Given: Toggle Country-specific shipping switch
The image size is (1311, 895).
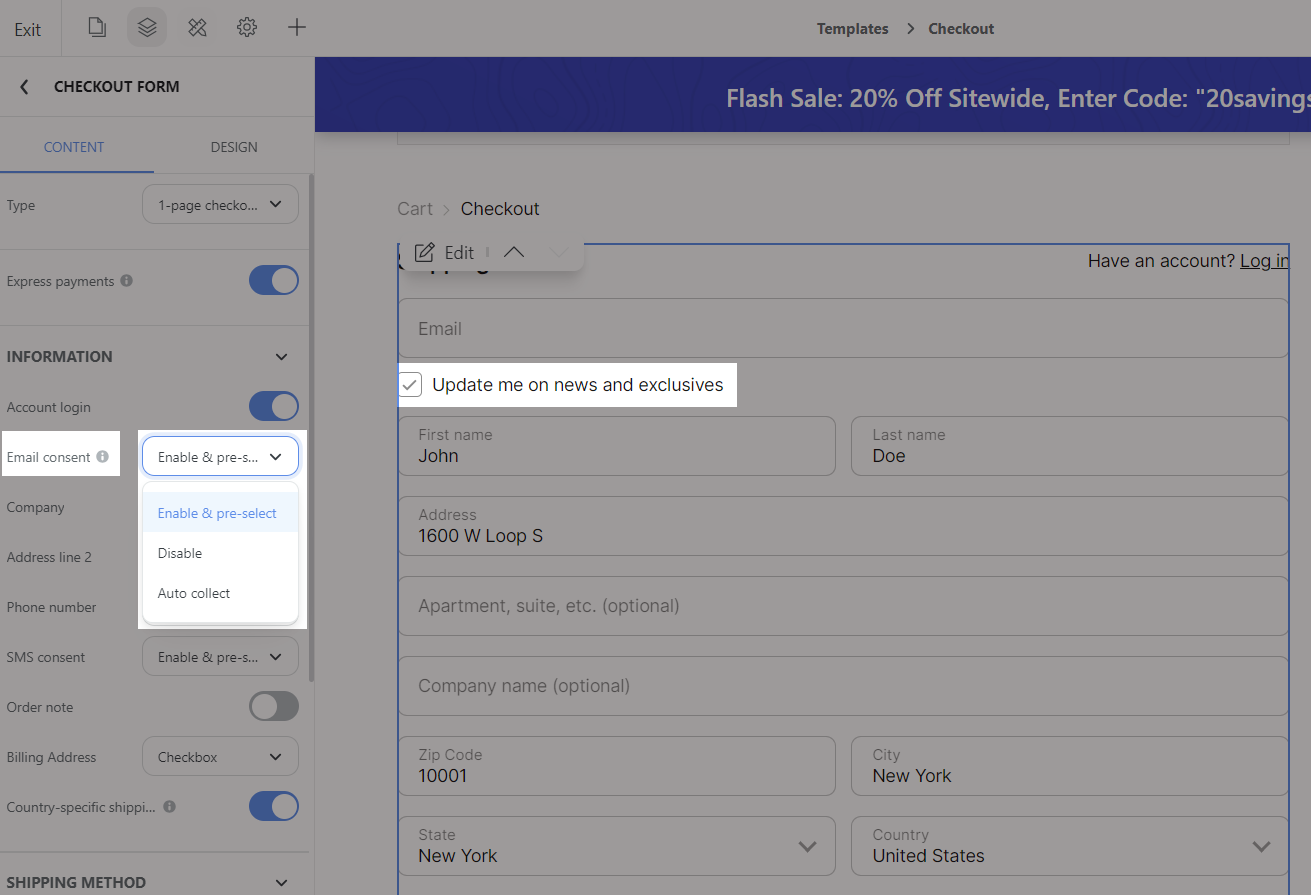Looking at the screenshot, I should click(x=274, y=807).
